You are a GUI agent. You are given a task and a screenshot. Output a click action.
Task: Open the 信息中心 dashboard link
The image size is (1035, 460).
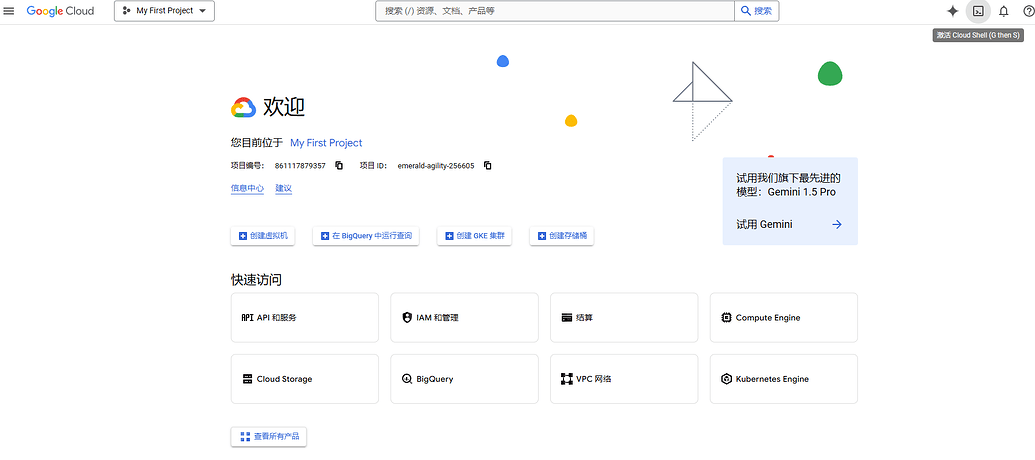coord(247,188)
